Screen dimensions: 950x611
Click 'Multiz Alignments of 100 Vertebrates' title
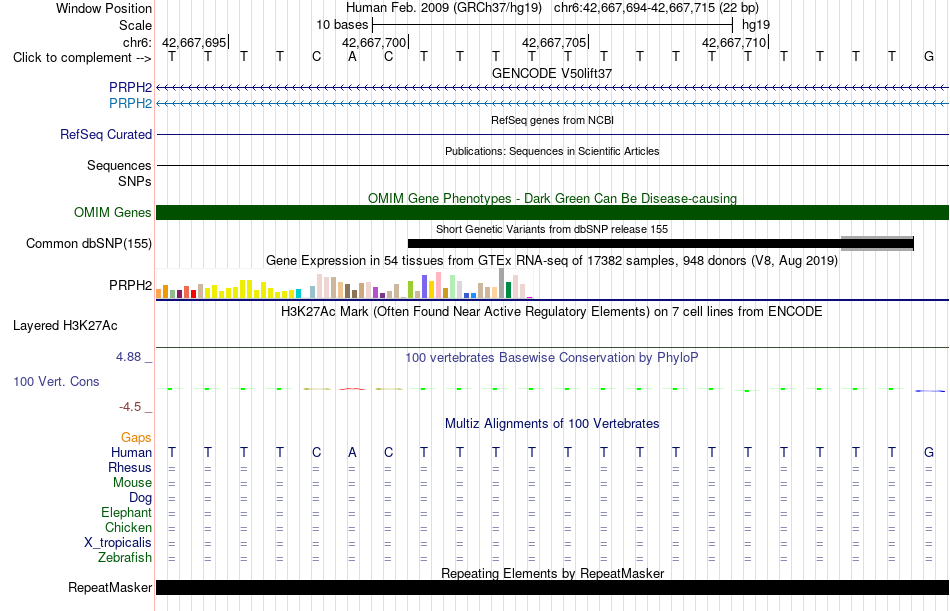tap(552, 423)
